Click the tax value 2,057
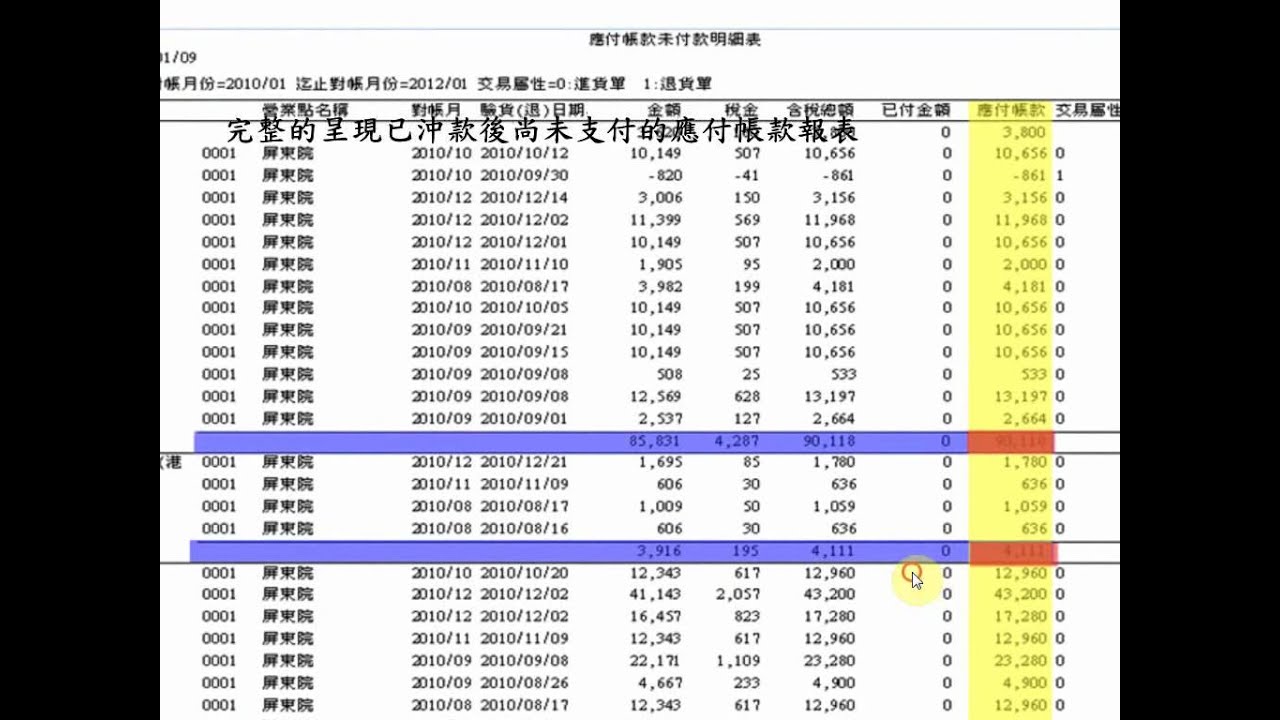1280x720 pixels. [738, 594]
